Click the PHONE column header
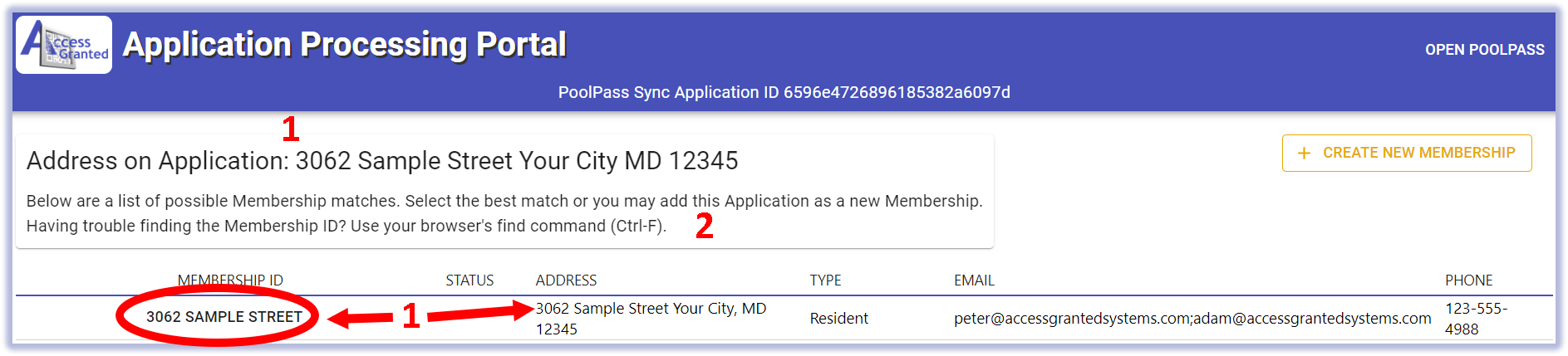The image size is (1568, 356). (x=1468, y=280)
